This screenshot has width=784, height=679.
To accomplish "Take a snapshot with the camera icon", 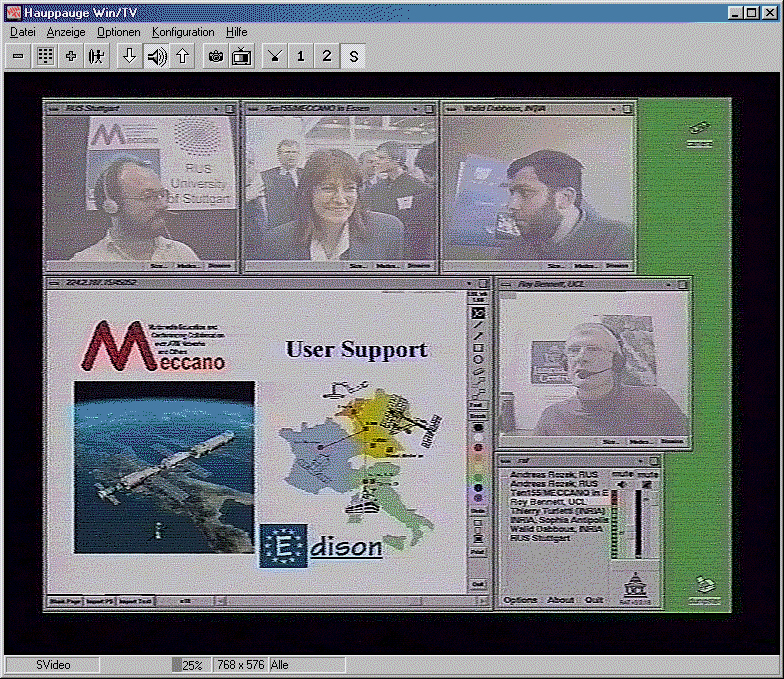I will pos(216,56).
